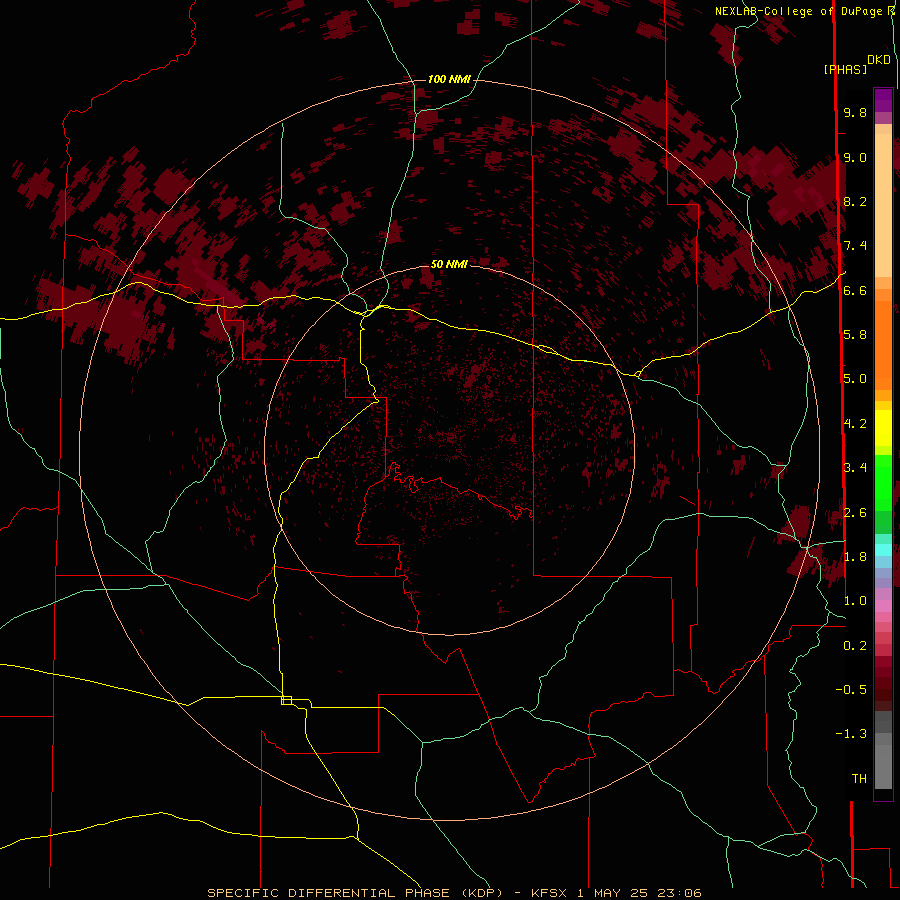
Task: Click the -1.3 value on the color scale
Action: pos(851,734)
